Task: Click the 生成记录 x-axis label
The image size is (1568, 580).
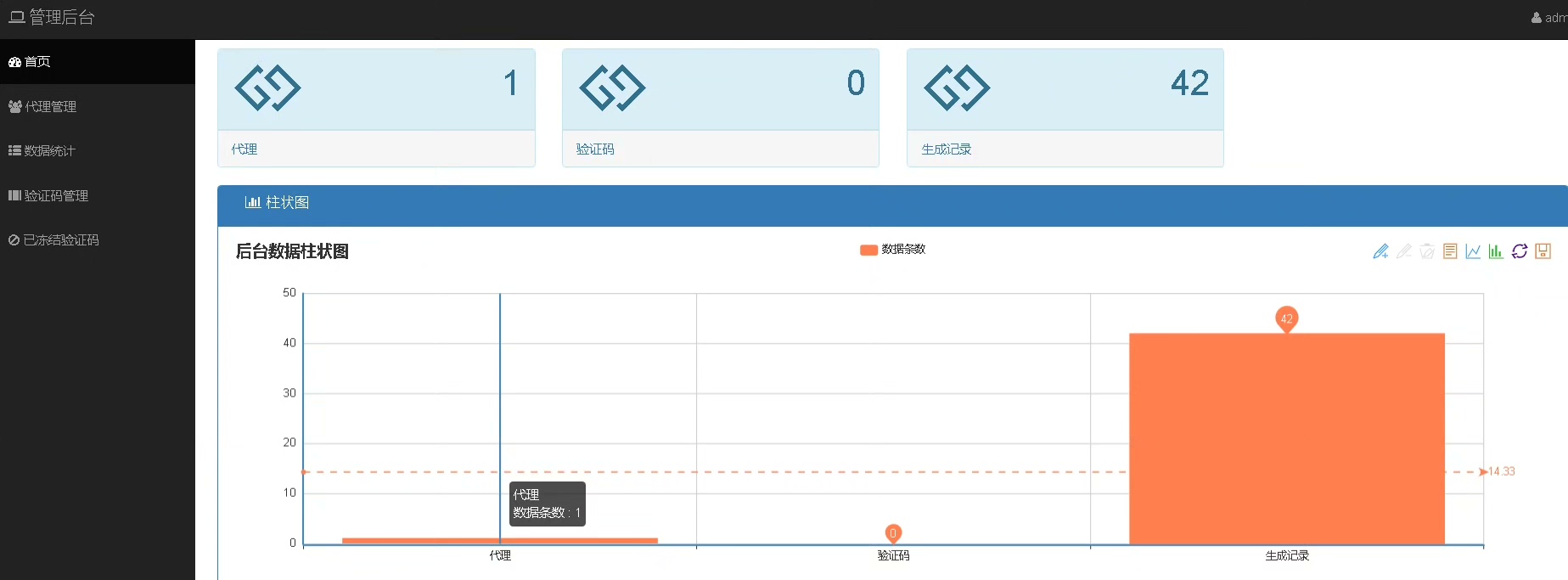Action: [x=1287, y=555]
